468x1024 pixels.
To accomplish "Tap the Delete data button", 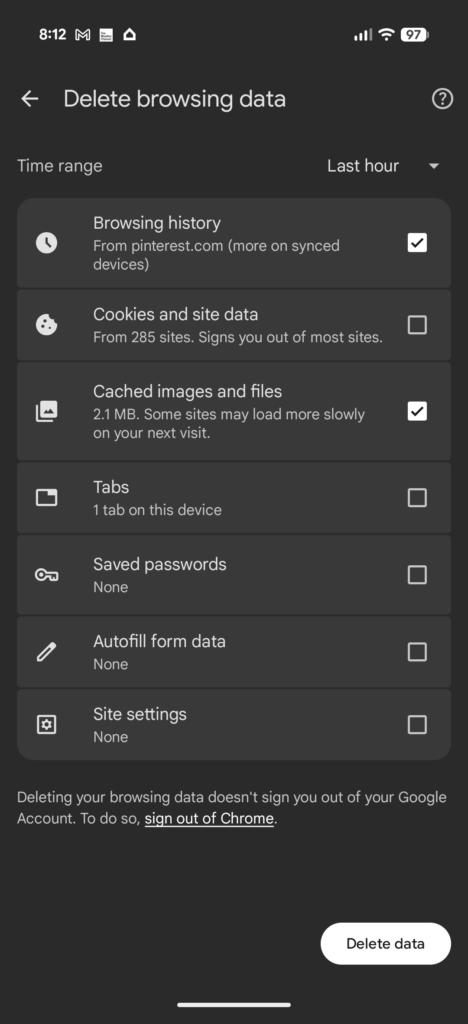I will 385,944.
